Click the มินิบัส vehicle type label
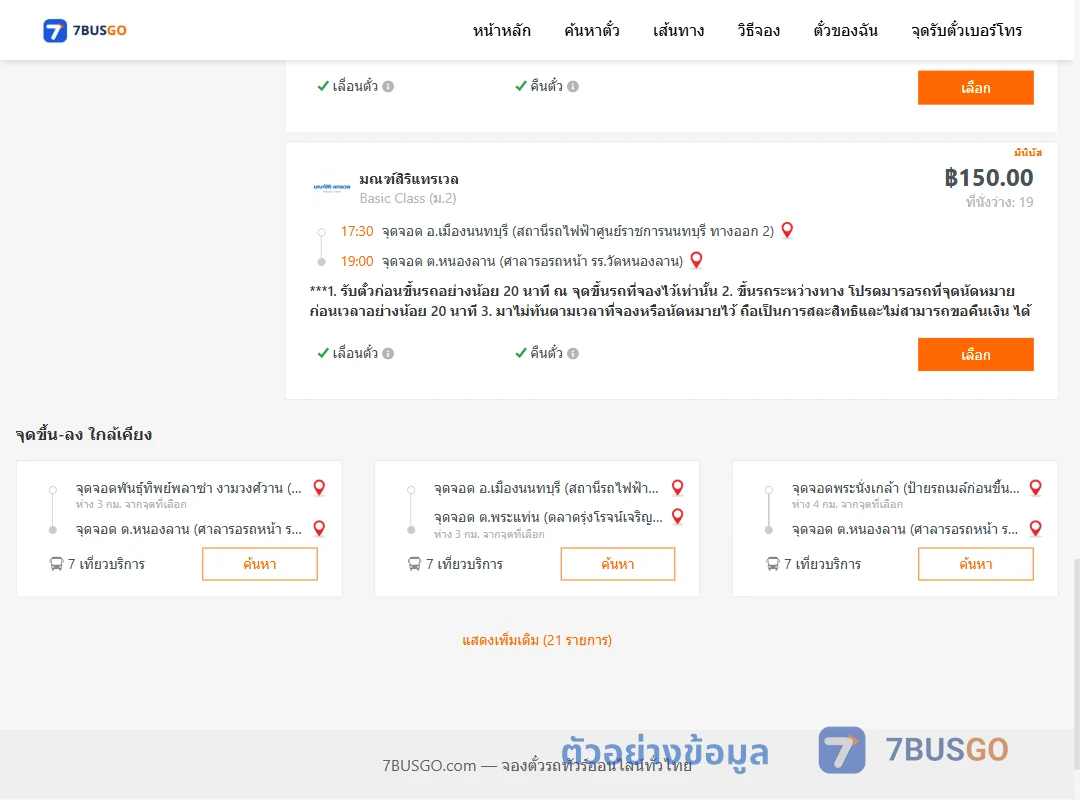This screenshot has height=800, width=1080. pyautogui.click(x=1028, y=152)
